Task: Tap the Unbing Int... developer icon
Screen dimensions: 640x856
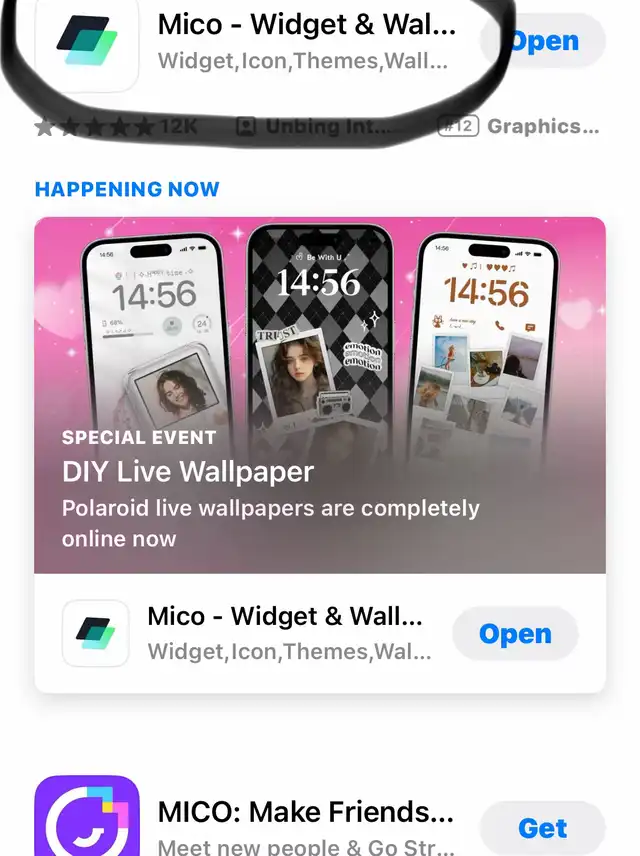Action: (x=246, y=127)
